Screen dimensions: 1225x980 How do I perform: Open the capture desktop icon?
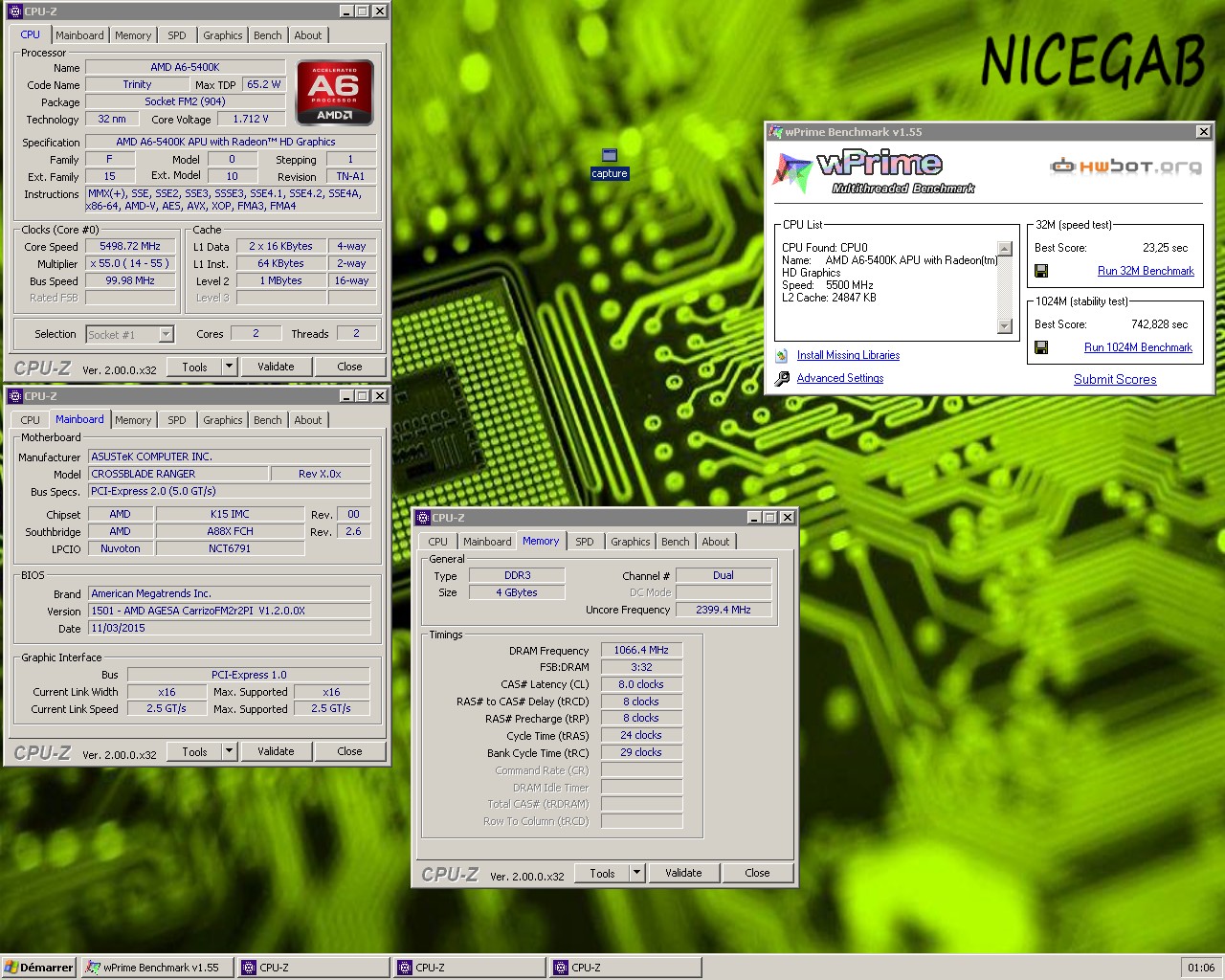coord(609,164)
